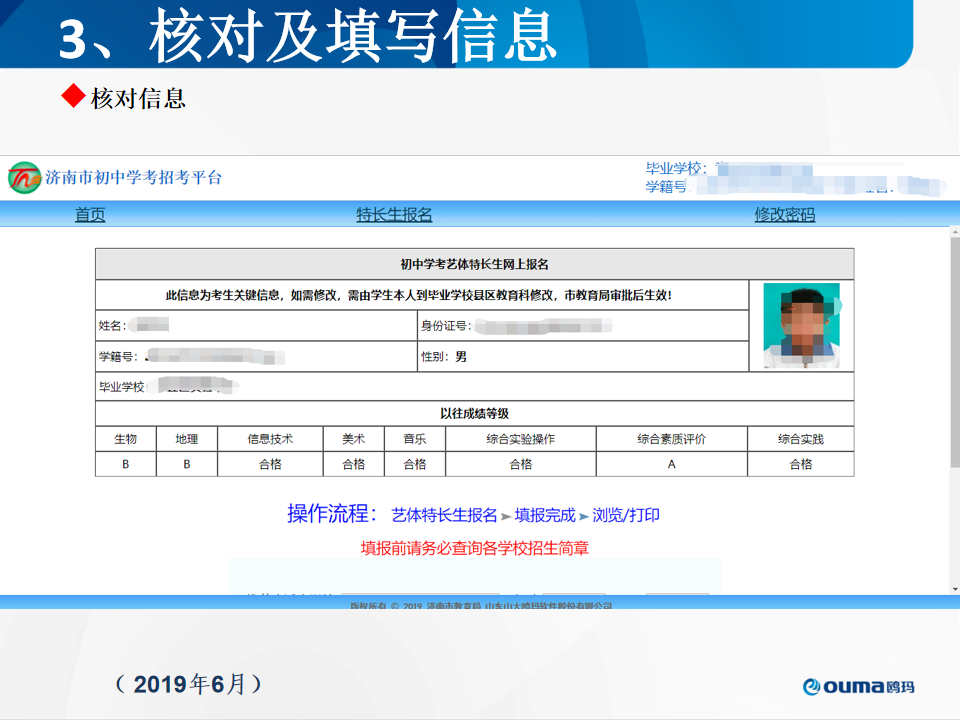This screenshot has height=720, width=960.
Task: Click the bold notice starting with 此信息为考生关键信息
Action: pyautogui.click(x=419, y=296)
